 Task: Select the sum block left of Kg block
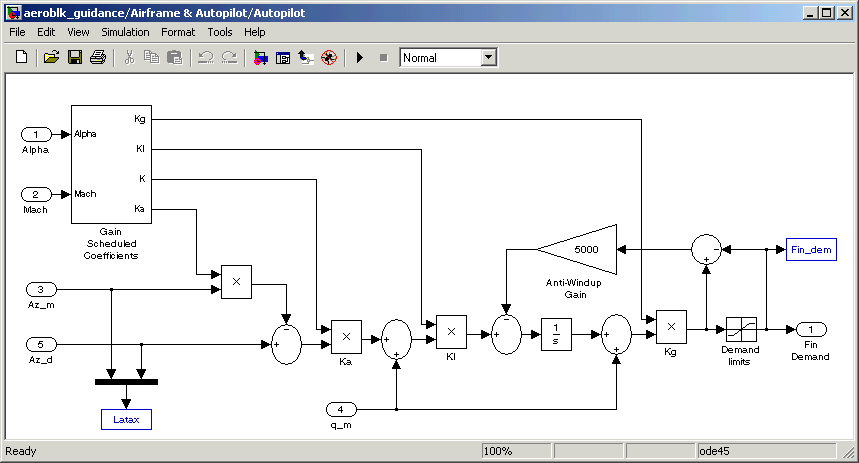616,334
